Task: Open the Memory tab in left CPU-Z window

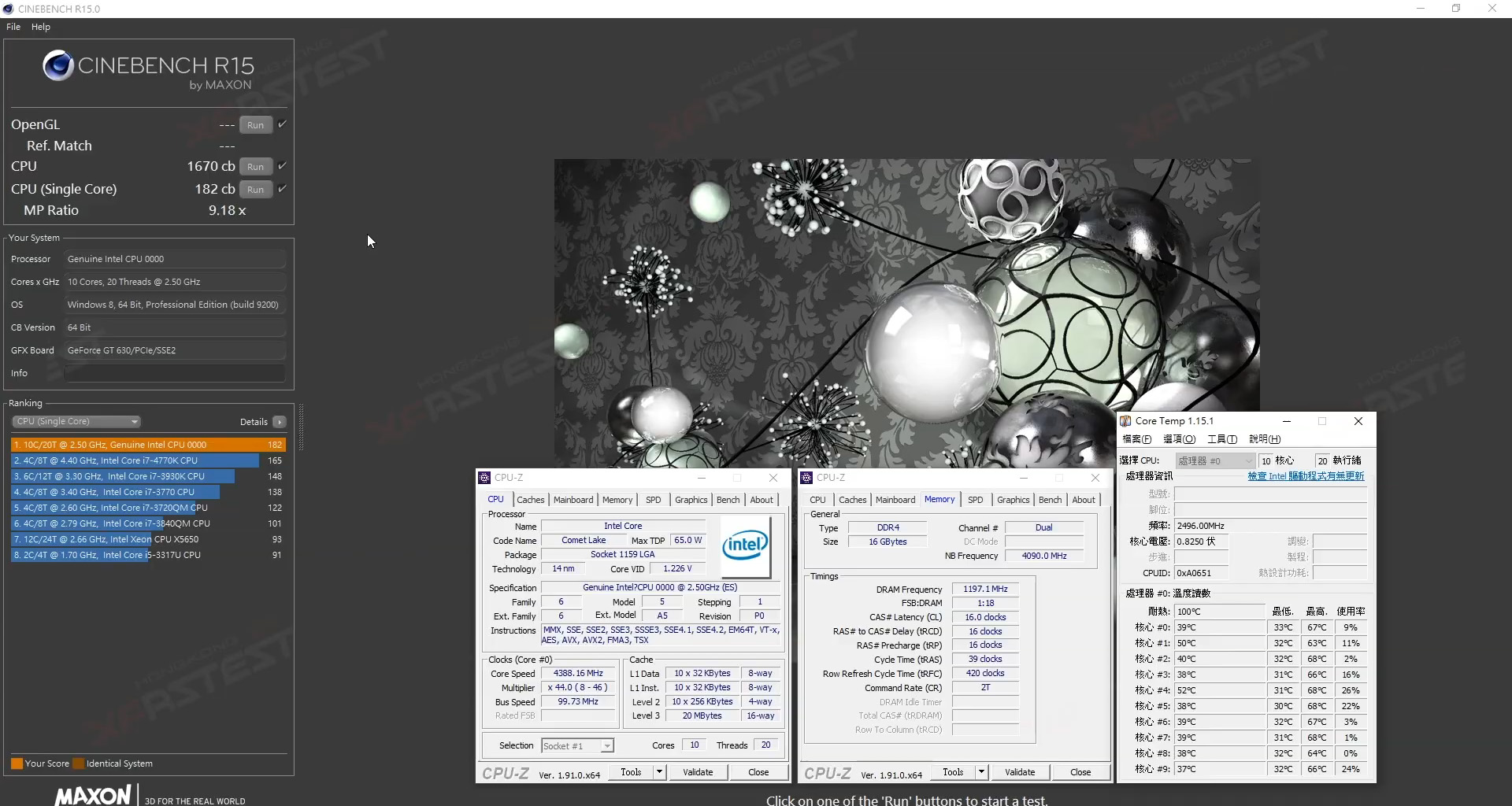Action: 617,500
